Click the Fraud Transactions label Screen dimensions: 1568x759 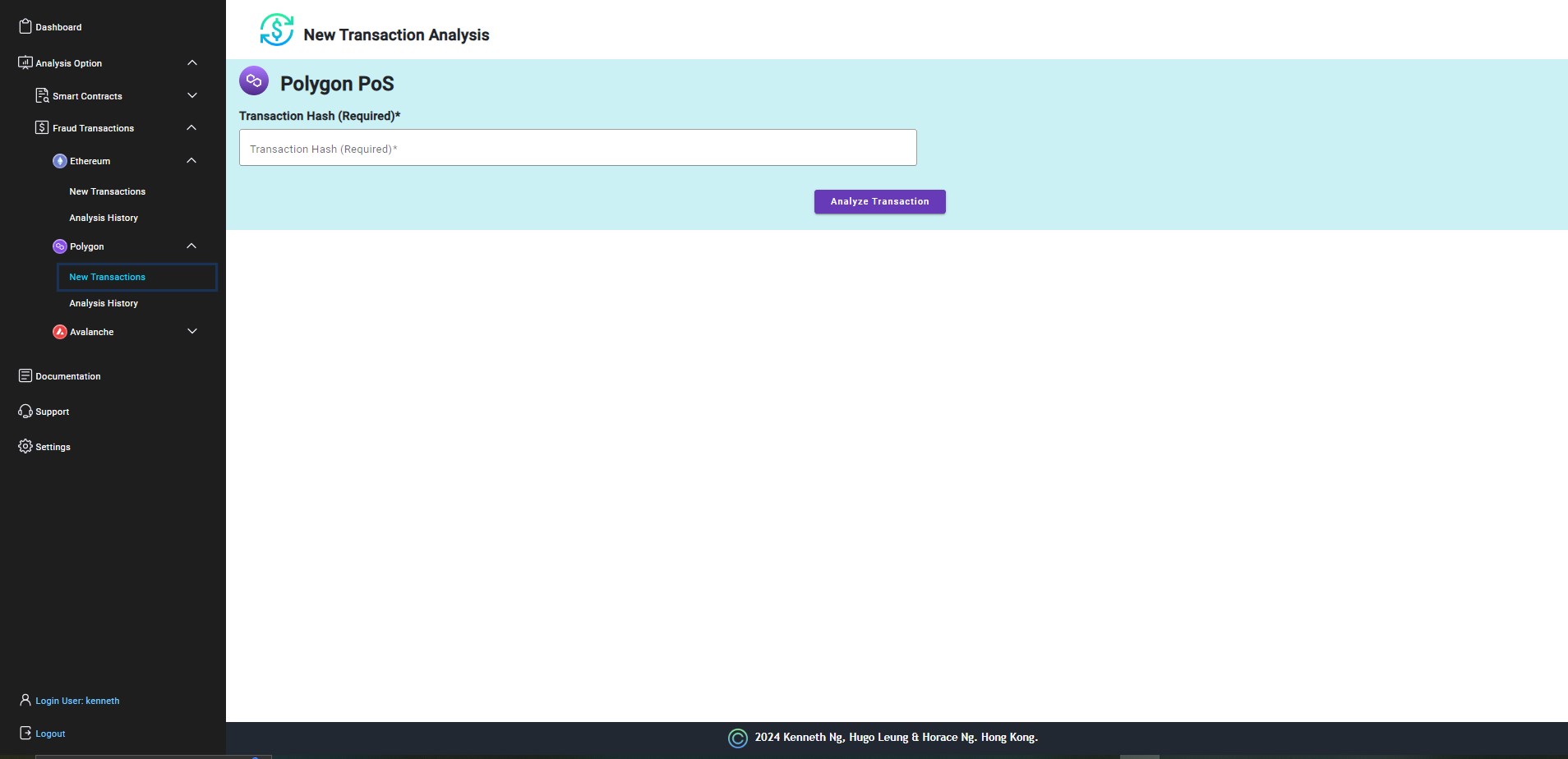click(93, 128)
